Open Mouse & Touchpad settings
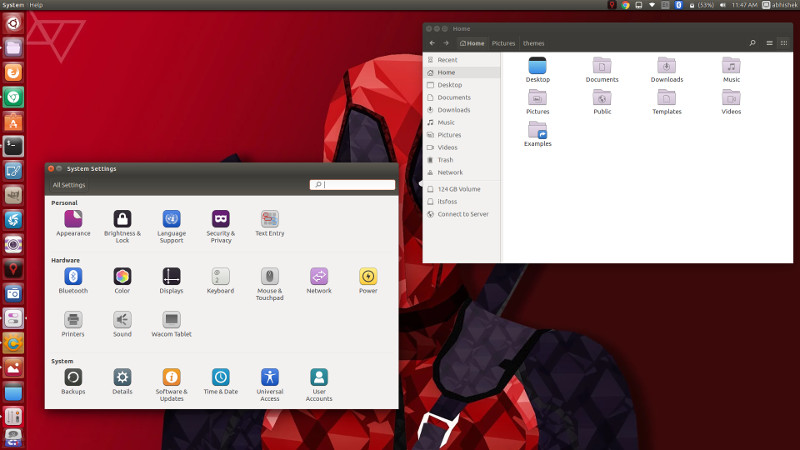The height and width of the screenshot is (450, 800). [x=269, y=284]
